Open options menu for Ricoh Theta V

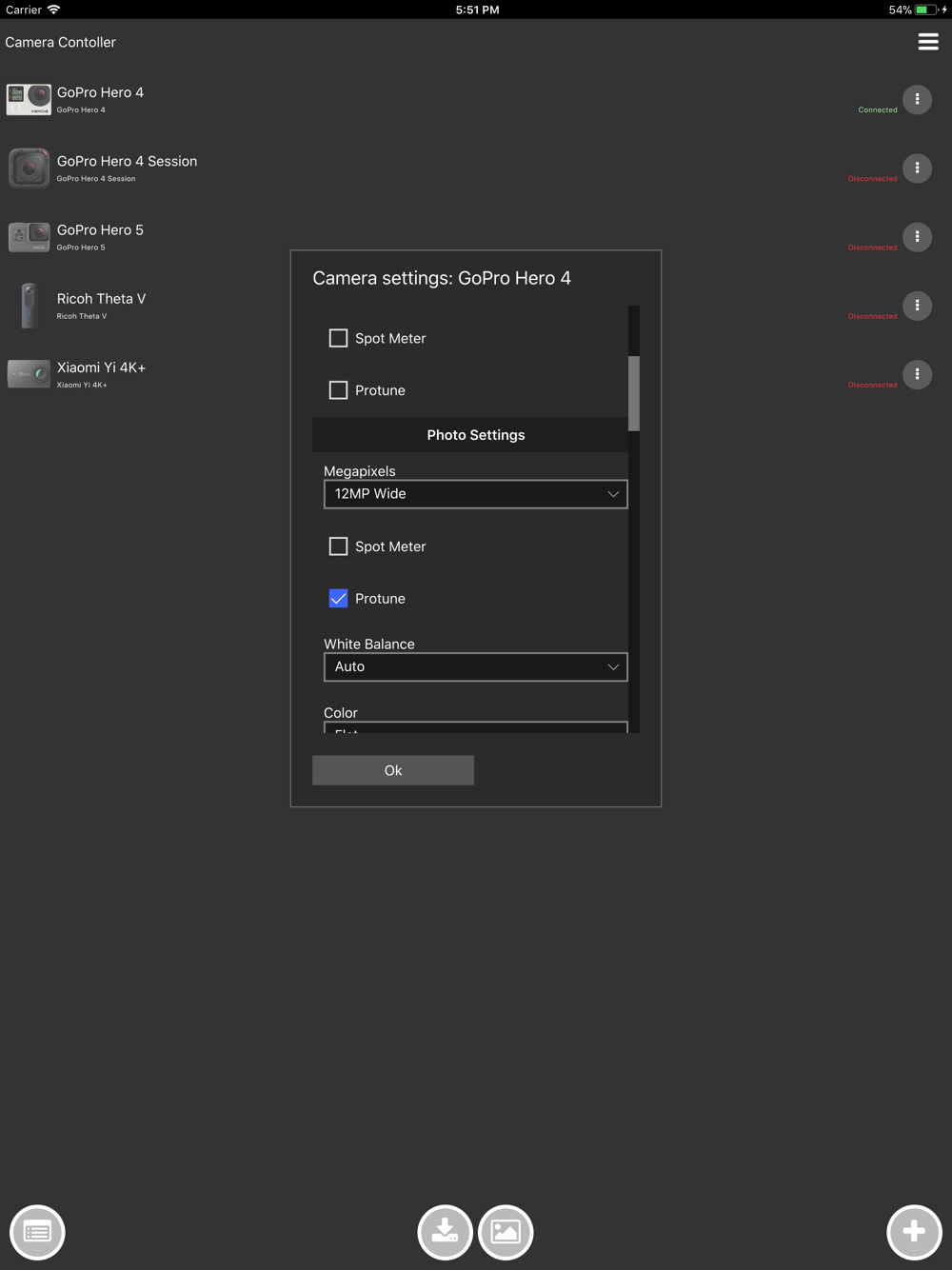(917, 306)
